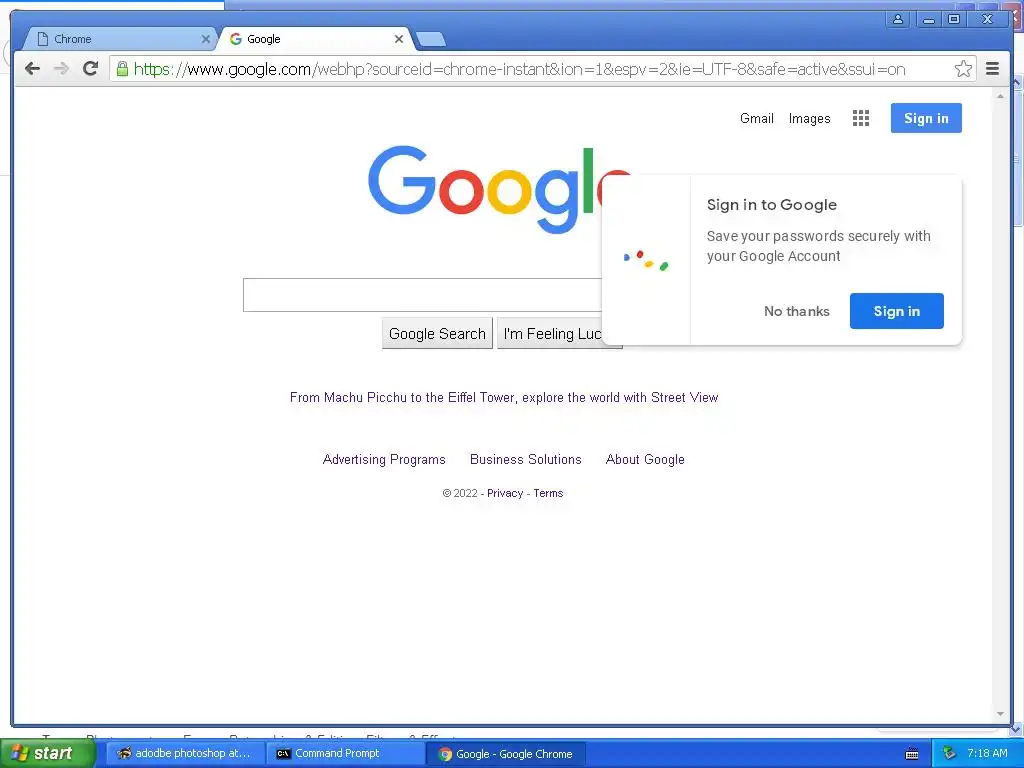The width and height of the screenshot is (1024, 768).
Task: Click the Sign in to Google popup heading
Action: tap(771, 204)
